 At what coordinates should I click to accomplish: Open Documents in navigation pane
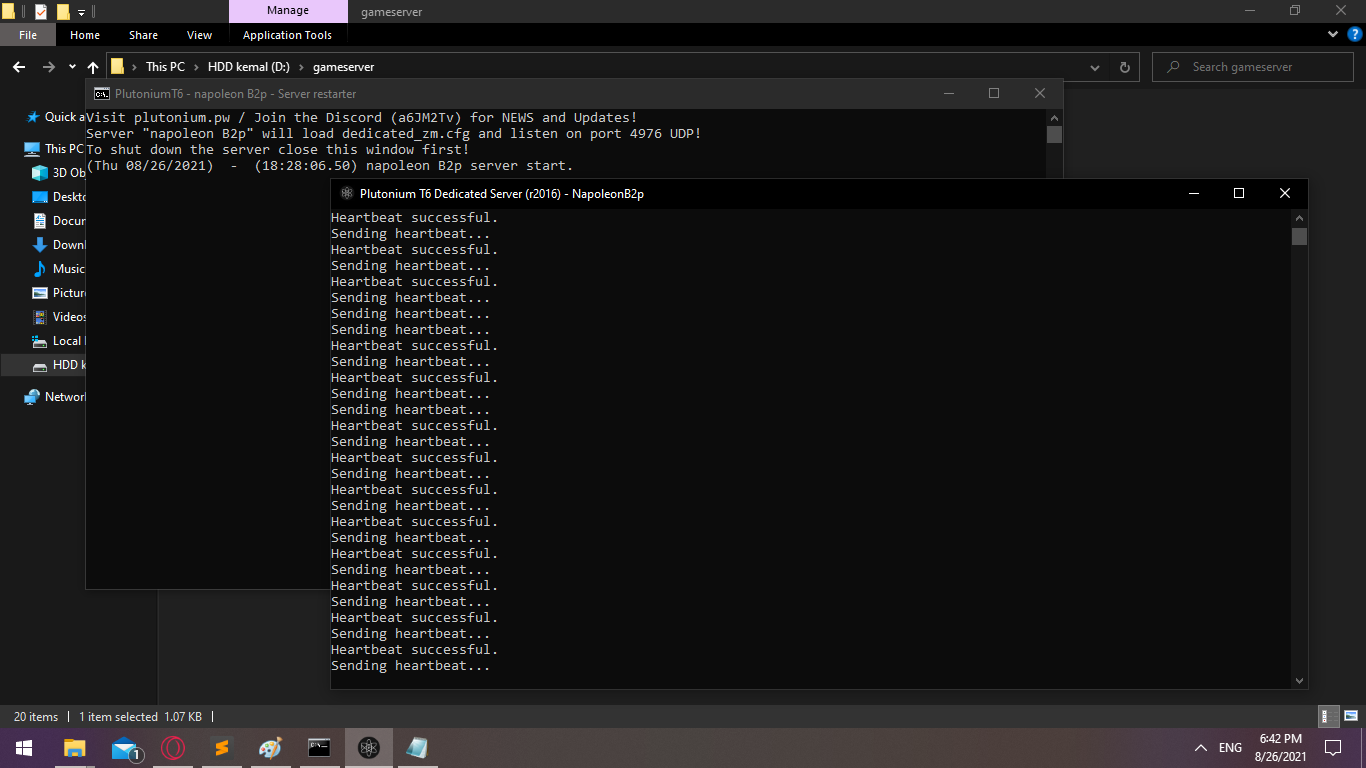pos(59,220)
